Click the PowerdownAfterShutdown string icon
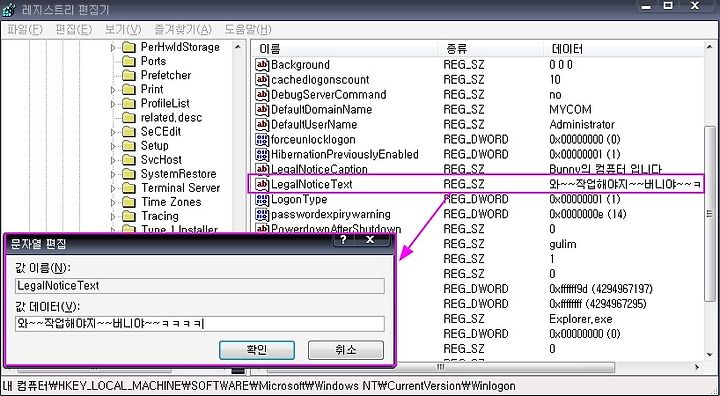Screen dimensions: 720x396 [262, 229]
